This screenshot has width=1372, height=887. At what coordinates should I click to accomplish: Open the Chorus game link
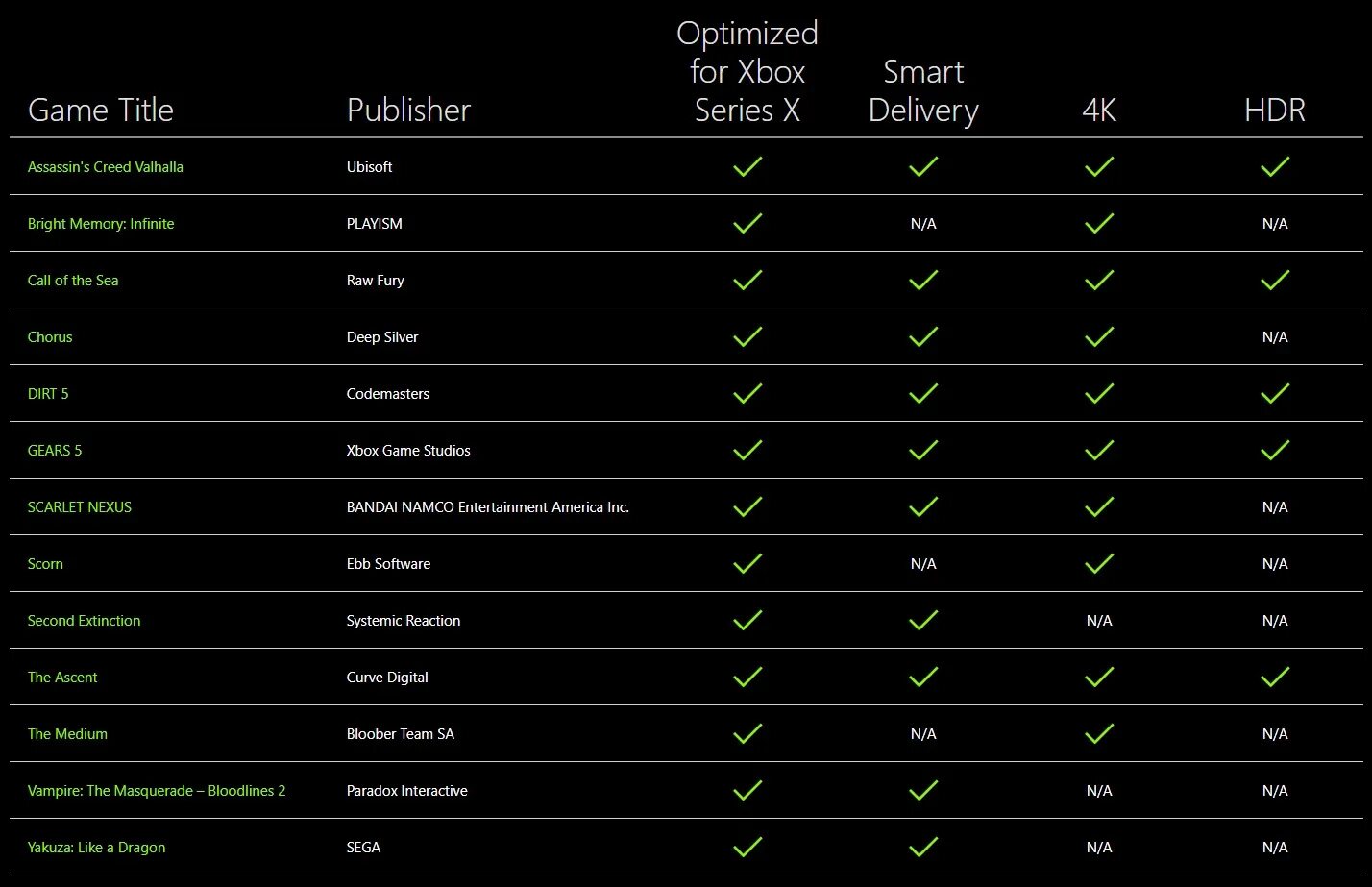[50, 336]
